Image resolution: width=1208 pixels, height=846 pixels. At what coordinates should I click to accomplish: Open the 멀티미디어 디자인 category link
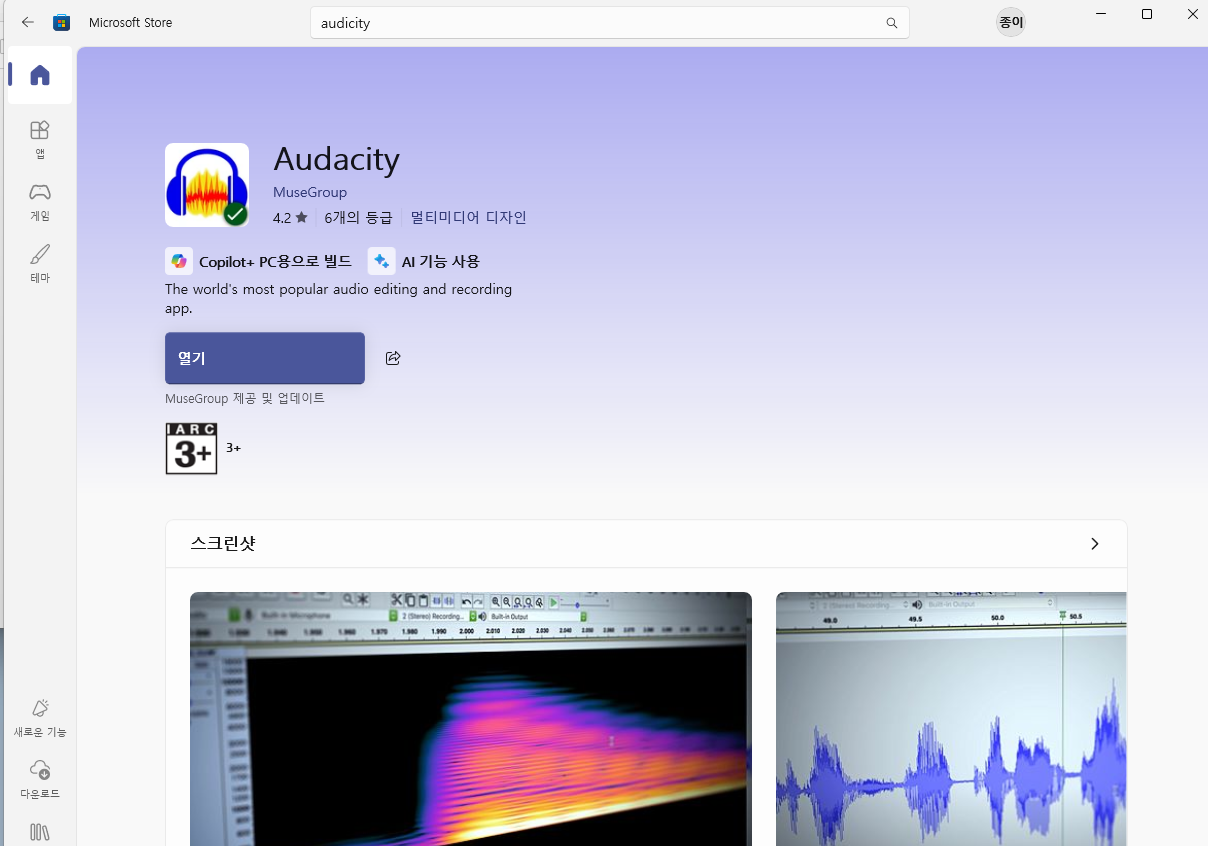[x=469, y=217]
